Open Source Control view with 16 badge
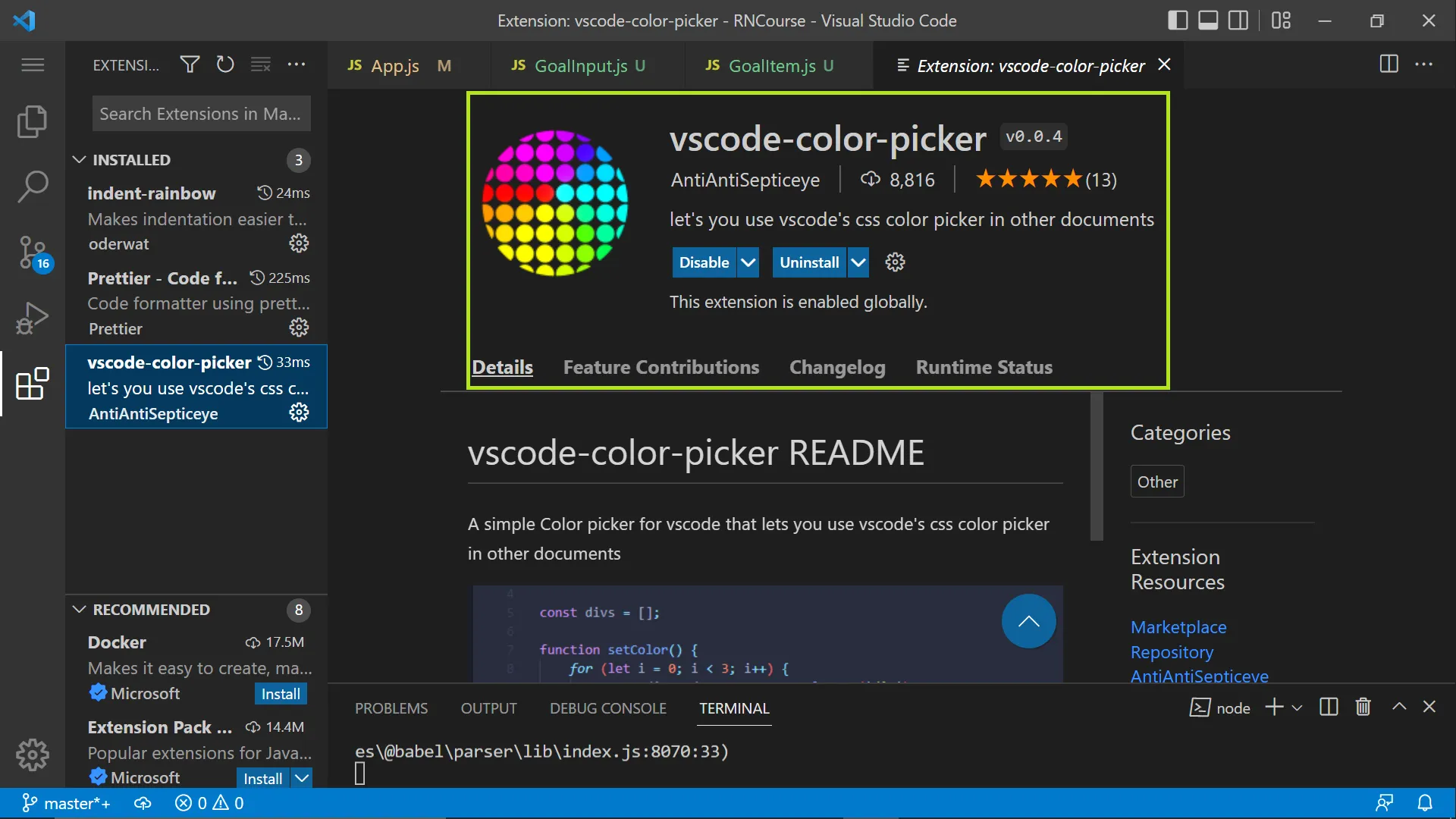The width and height of the screenshot is (1456, 819). [32, 252]
